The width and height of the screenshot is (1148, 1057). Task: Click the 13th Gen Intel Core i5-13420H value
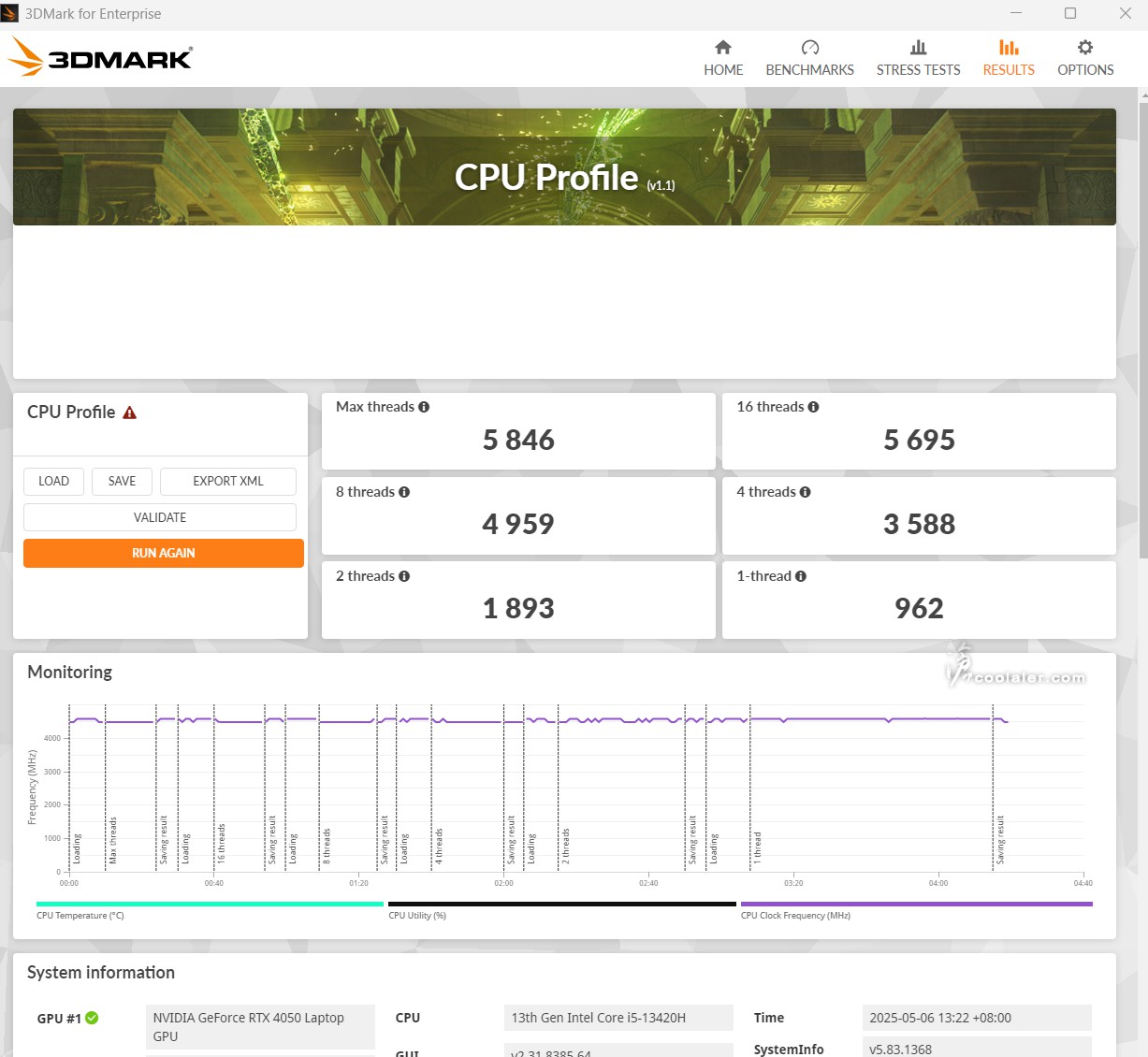click(618, 1018)
